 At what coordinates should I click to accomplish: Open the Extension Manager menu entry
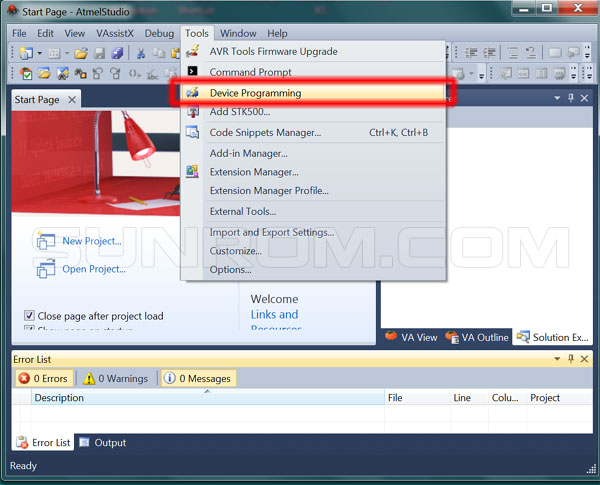(254, 172)
